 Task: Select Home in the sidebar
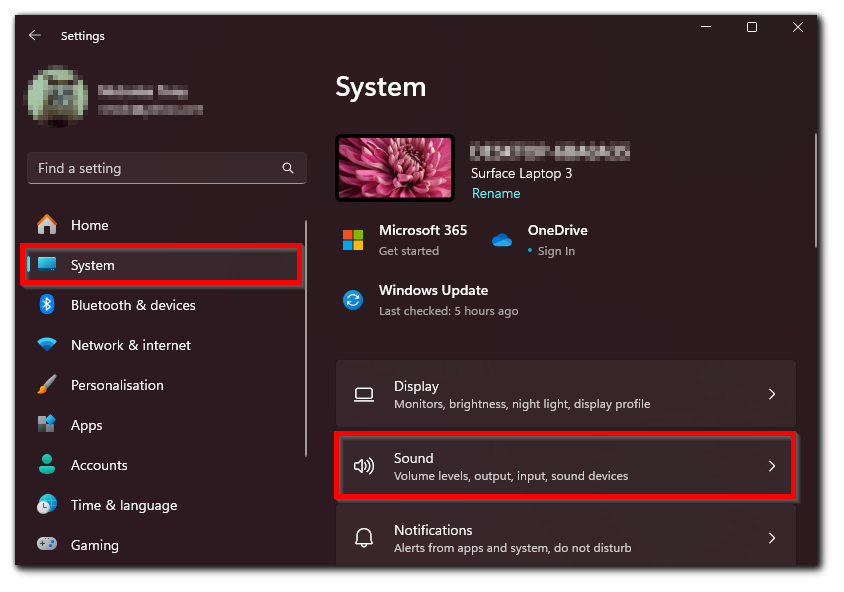click(89, 225)
